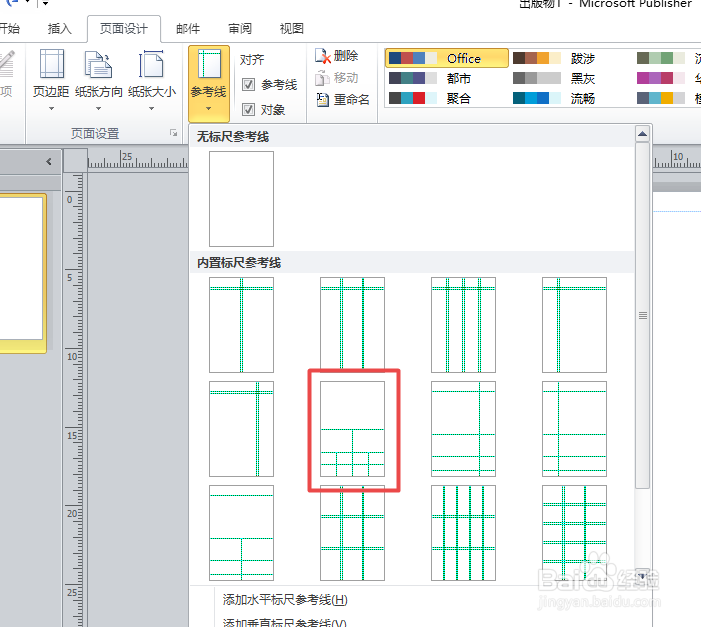This screenshot has width=701, height=627.
Task: Choose guide layout with three vertical columns and header
Action: point(463,325)
